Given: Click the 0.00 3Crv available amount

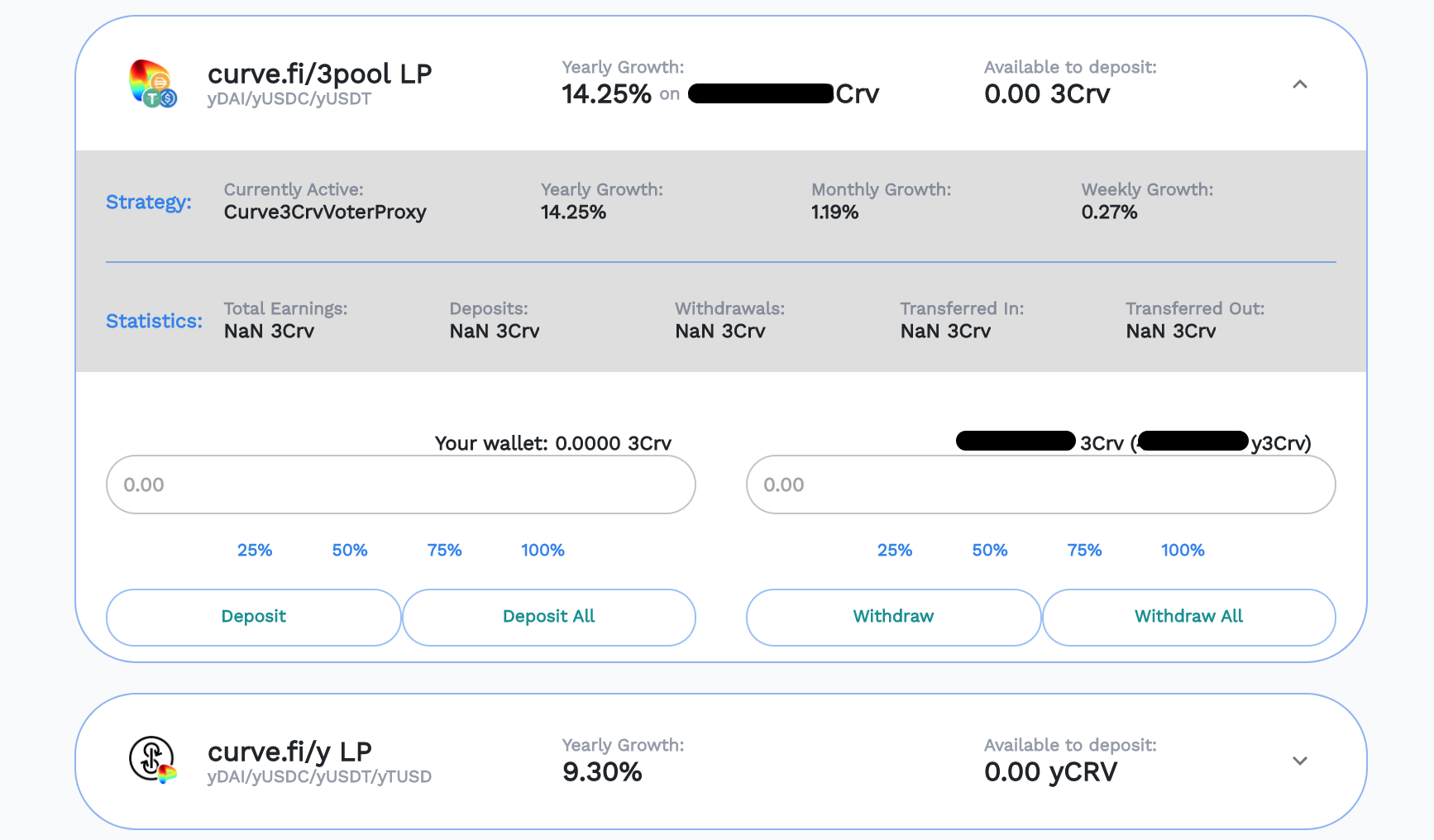Looking at the screenshot, I should click(x=1047, y=94).
